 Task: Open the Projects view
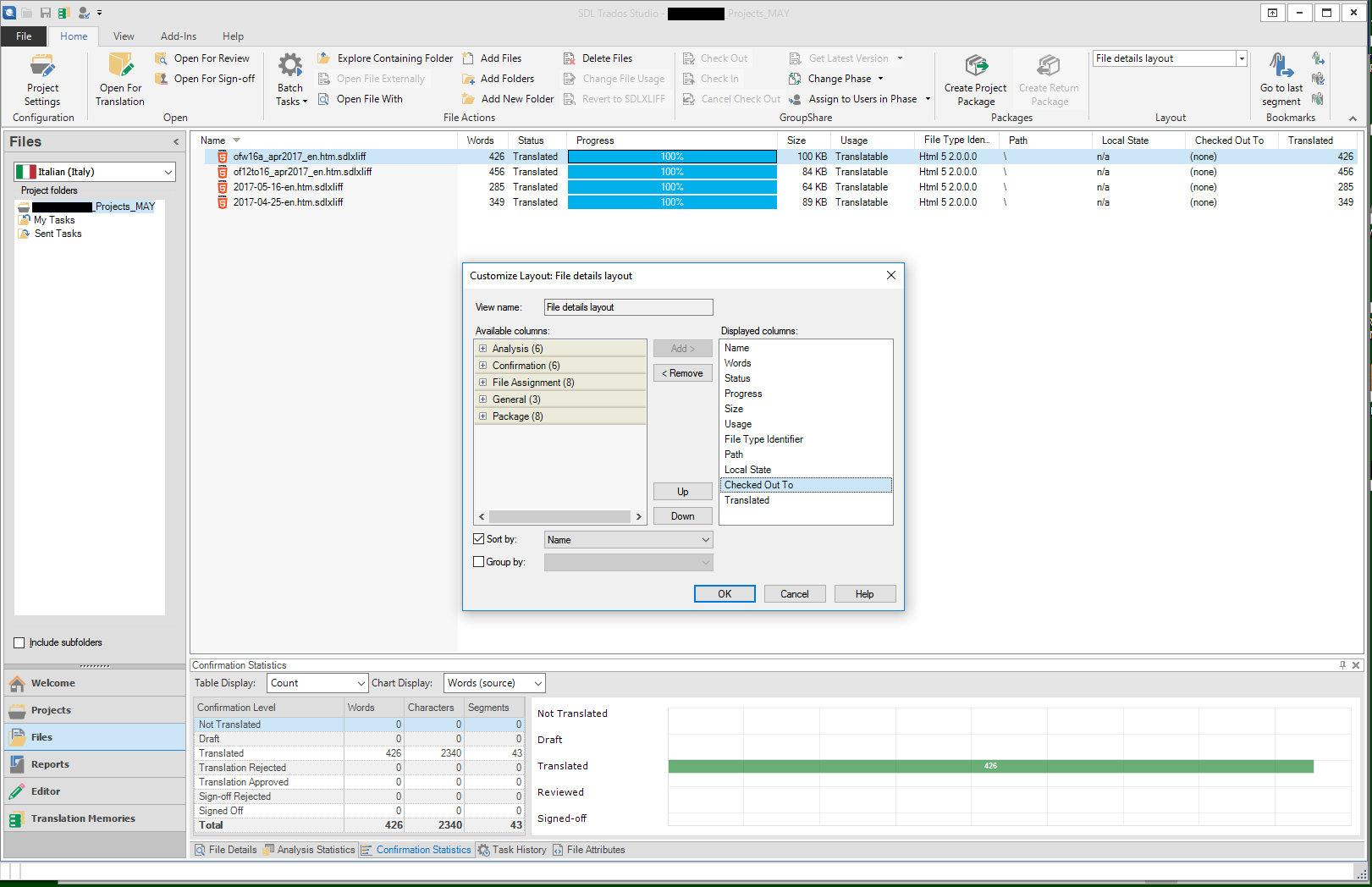(95, 710)
